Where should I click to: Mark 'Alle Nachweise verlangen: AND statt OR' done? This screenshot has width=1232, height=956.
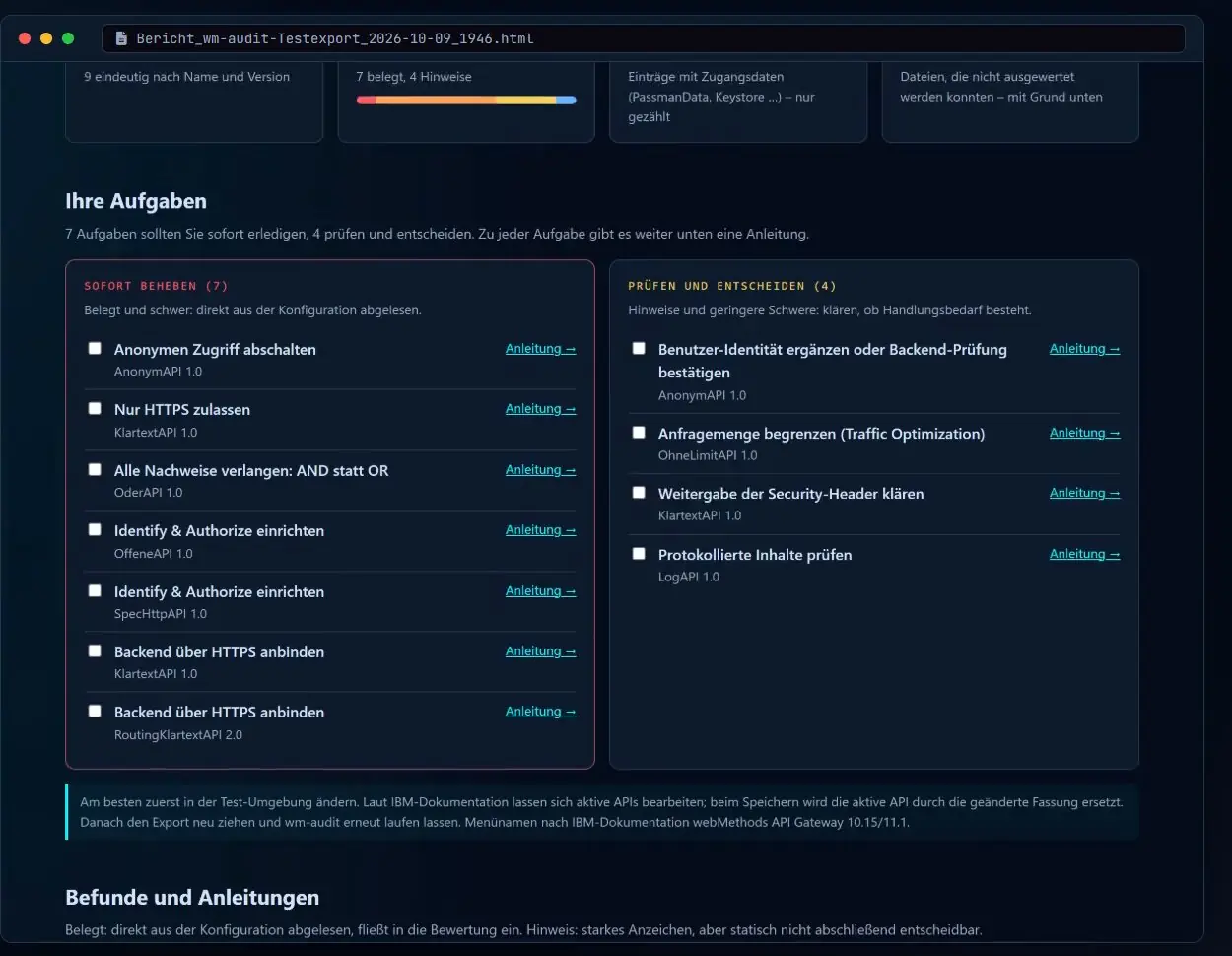click(x=95, y=469)
